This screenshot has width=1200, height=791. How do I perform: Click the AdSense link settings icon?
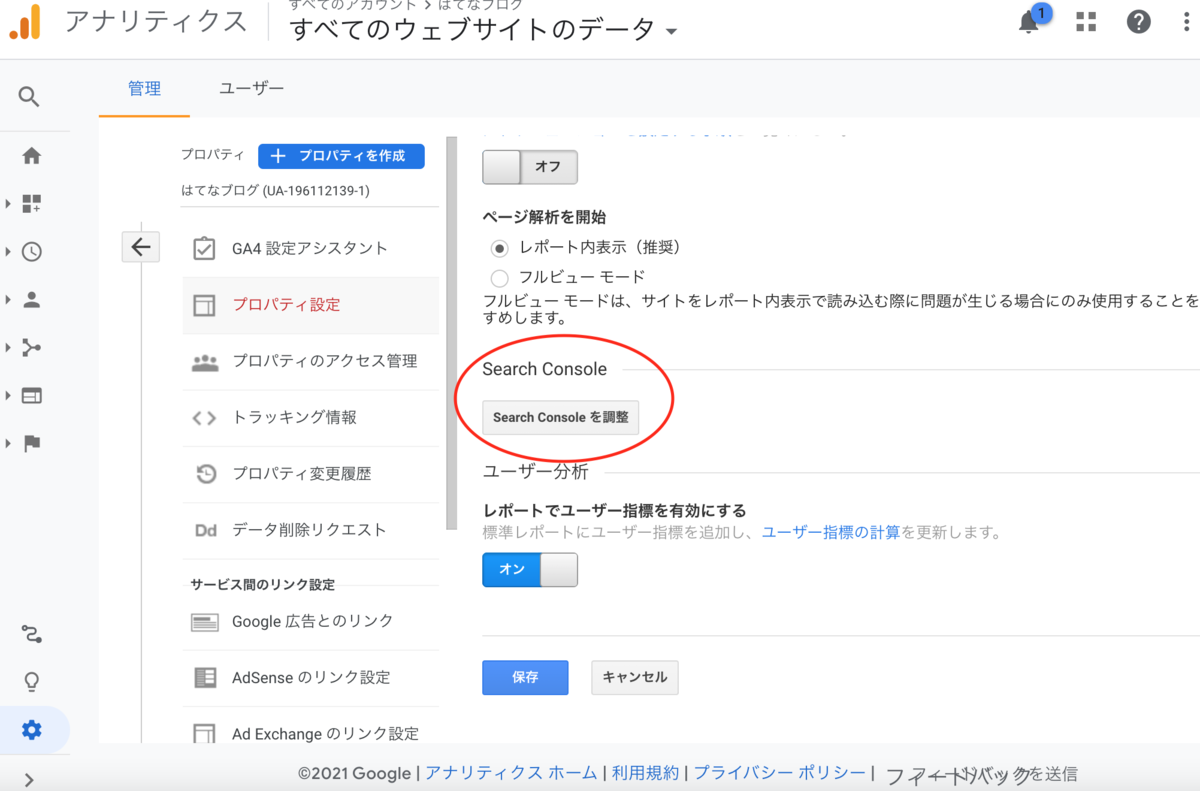click(204, 677)
